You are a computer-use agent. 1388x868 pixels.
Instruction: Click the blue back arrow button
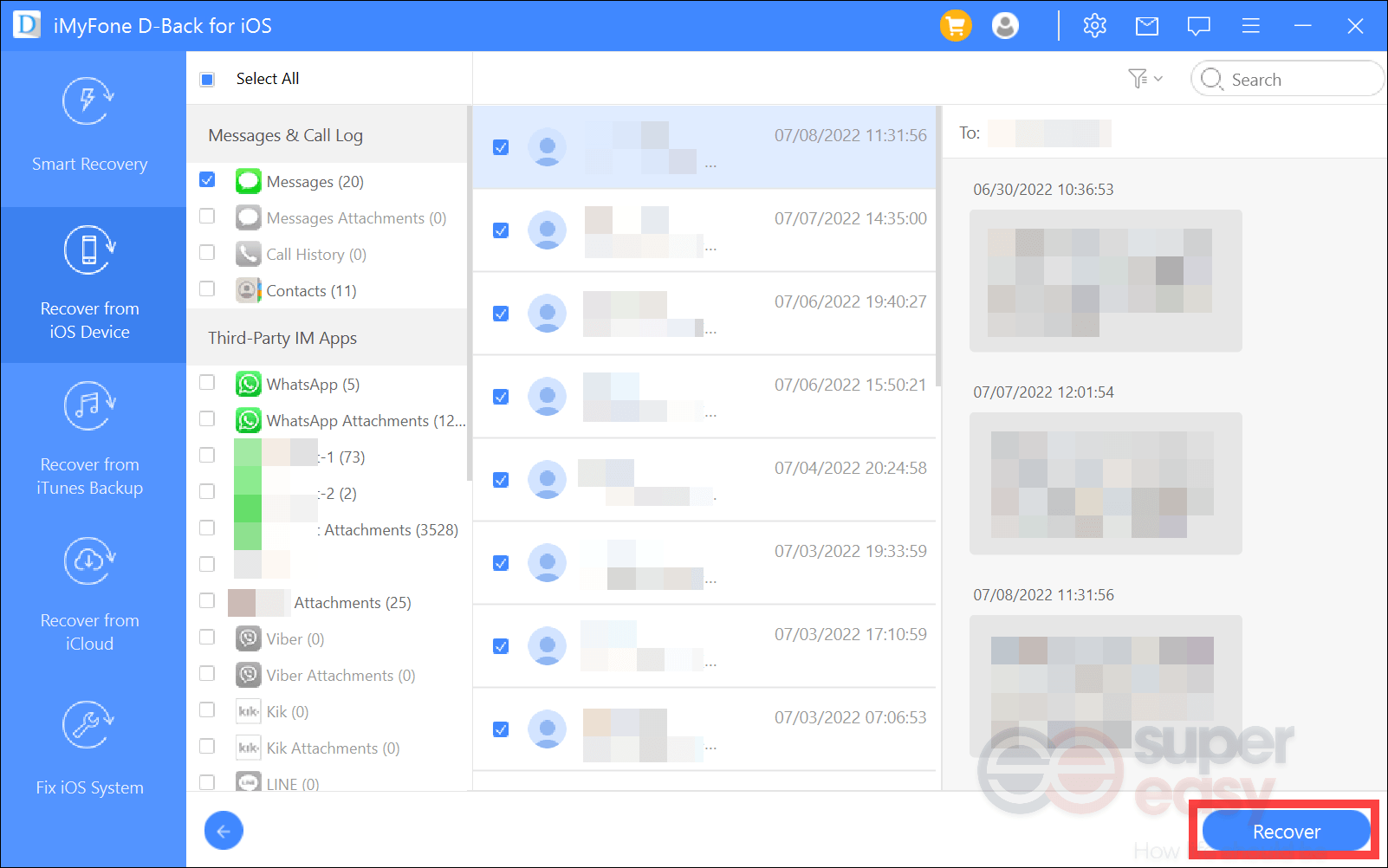tap(224, 832)
